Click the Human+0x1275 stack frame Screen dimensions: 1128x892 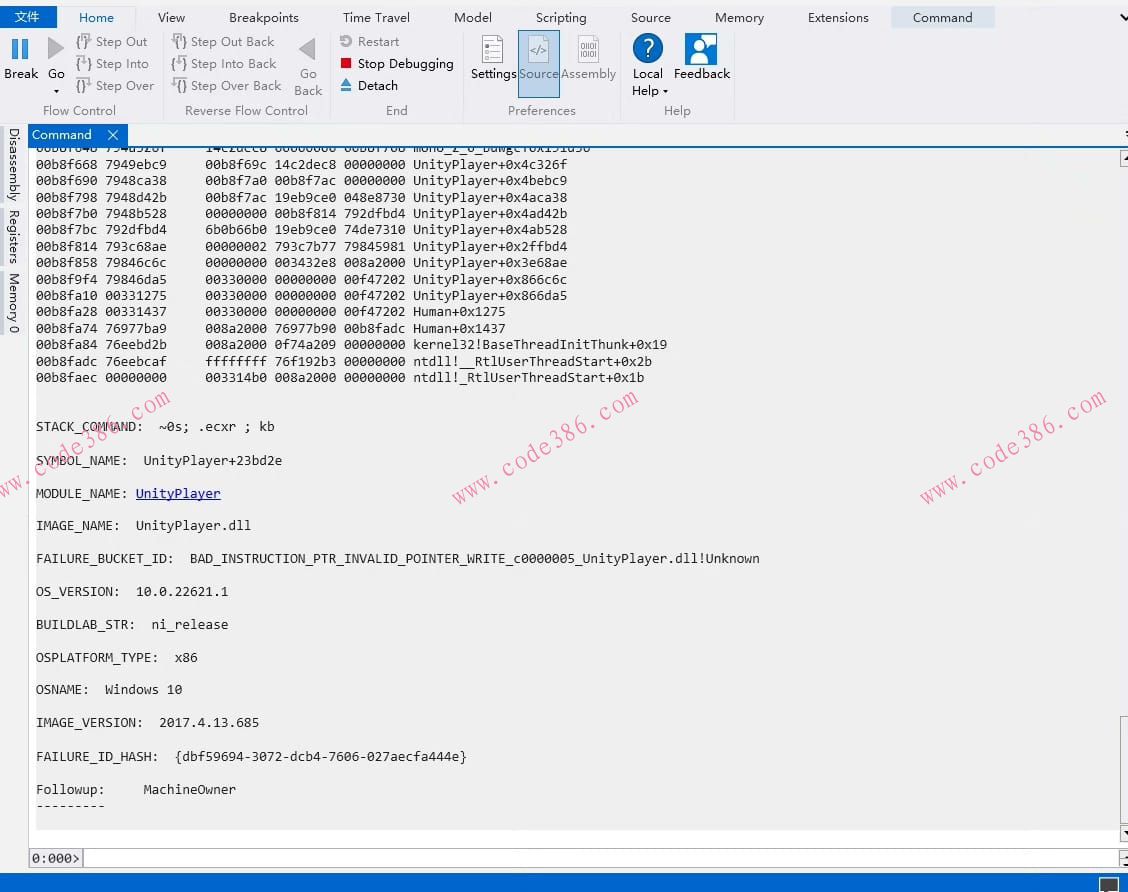459,311
